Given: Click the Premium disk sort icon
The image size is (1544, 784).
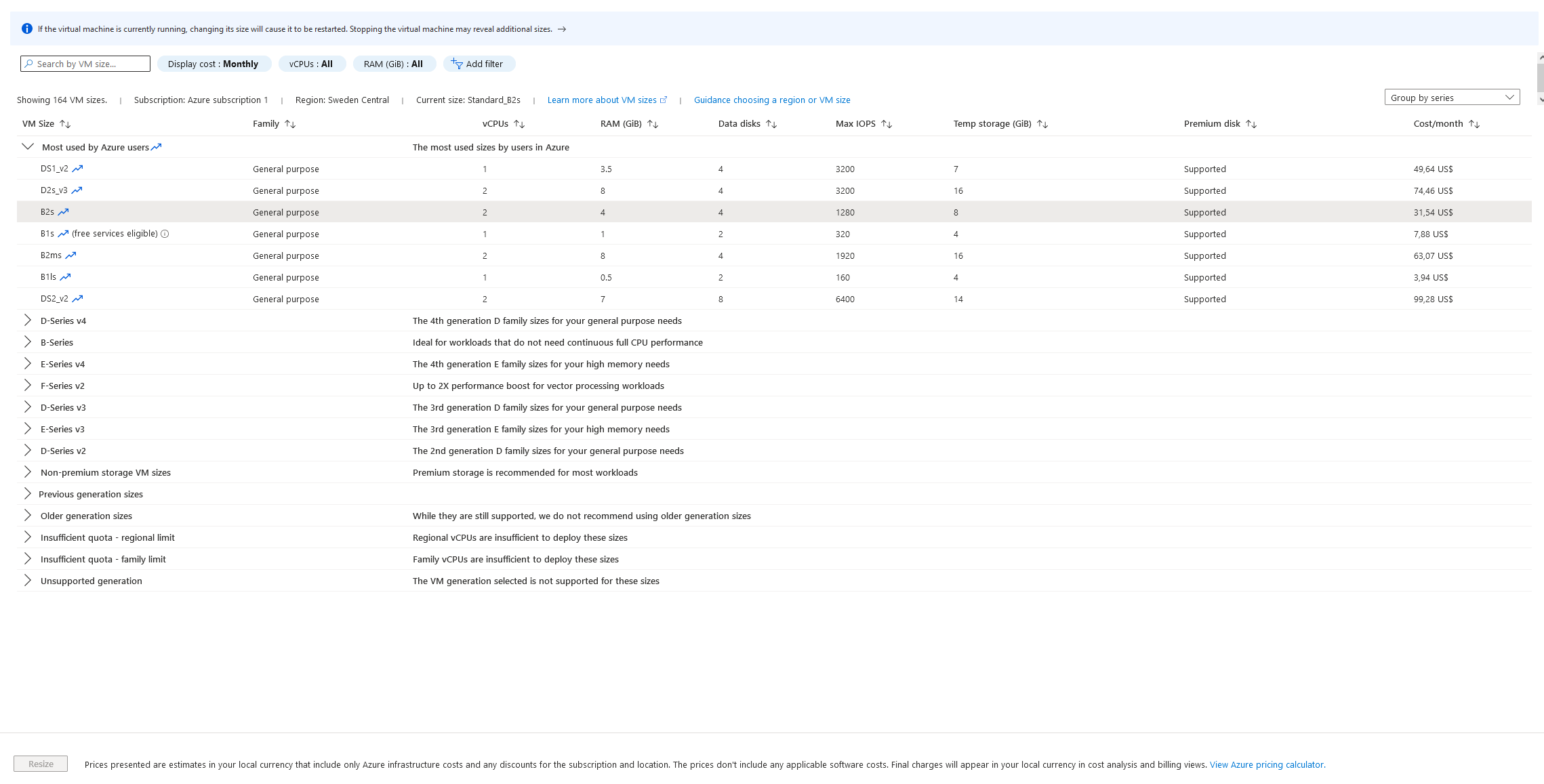Looking at the screenshot, I should click(1251, 124).
